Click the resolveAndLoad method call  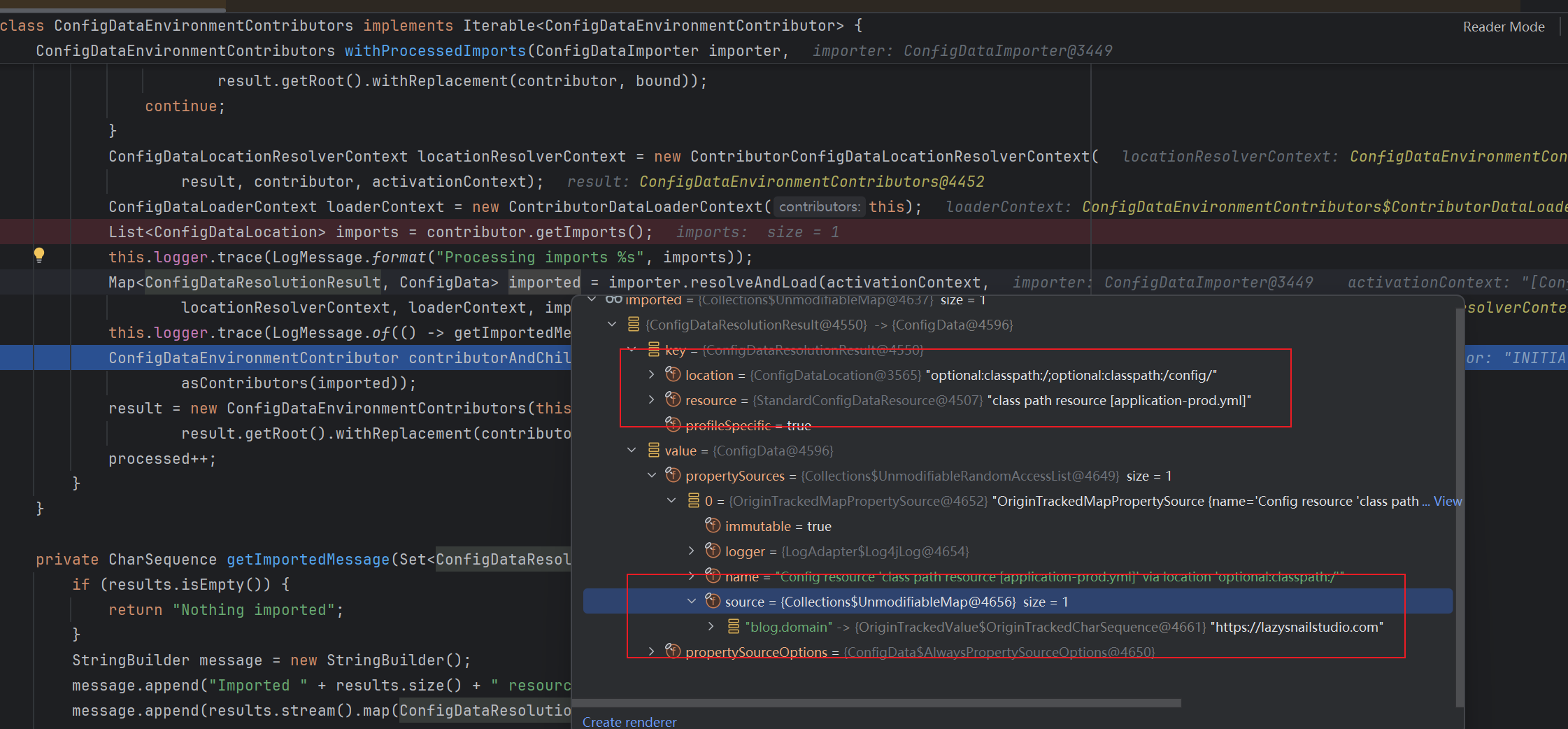coord(754,282)
